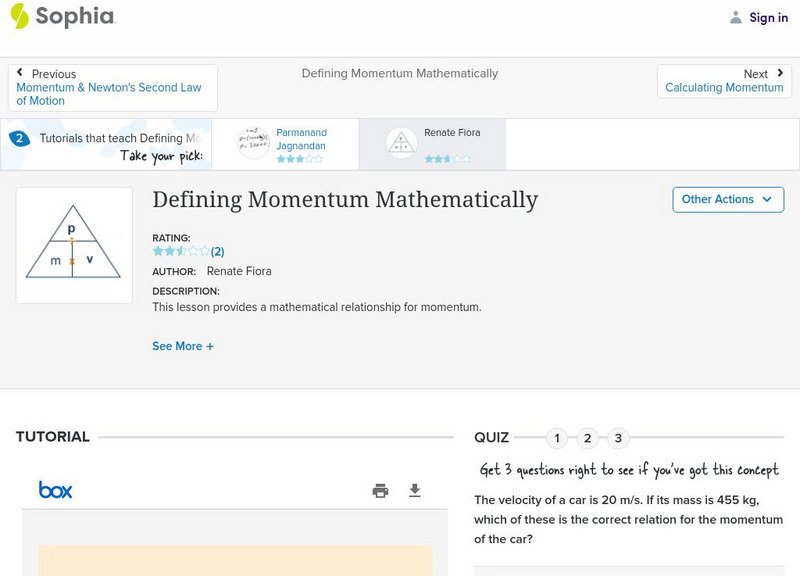Open the Calculating Momentum next lesson

724,87
